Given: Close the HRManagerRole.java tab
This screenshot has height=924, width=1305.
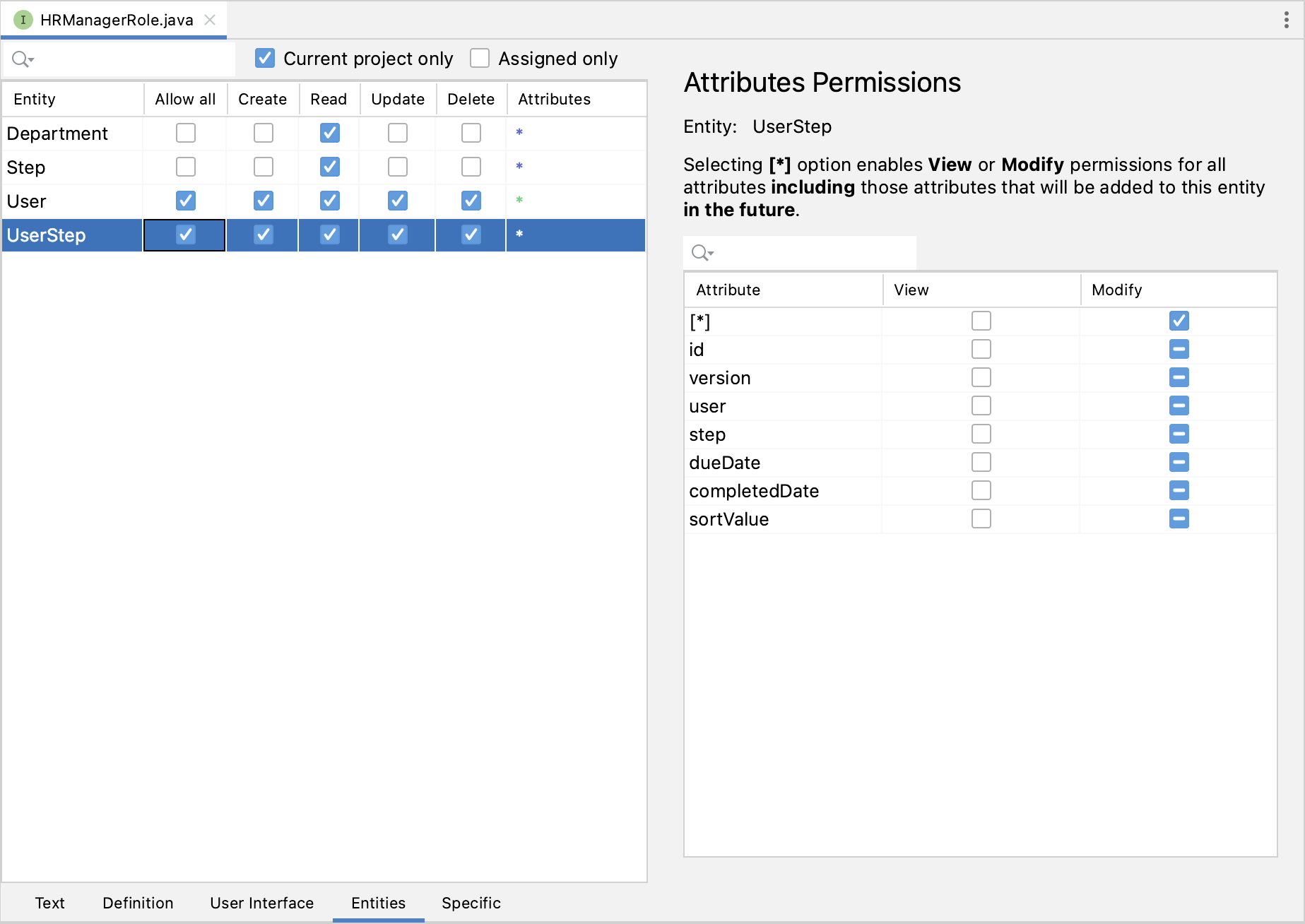Looking at the screenshot, I should click(x=210, y=20).
